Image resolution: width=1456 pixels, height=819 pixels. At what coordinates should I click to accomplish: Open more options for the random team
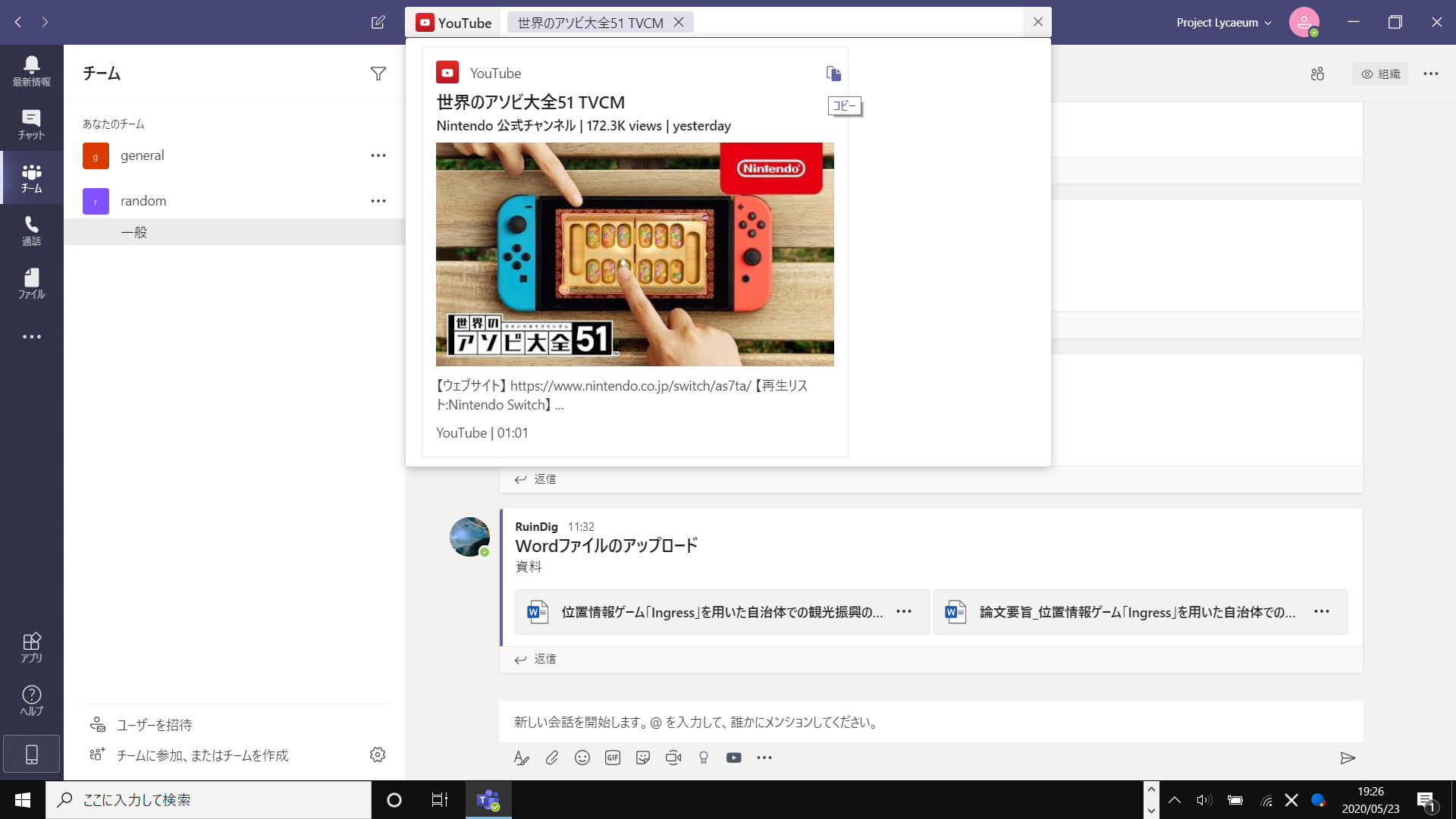click(378, 200)
